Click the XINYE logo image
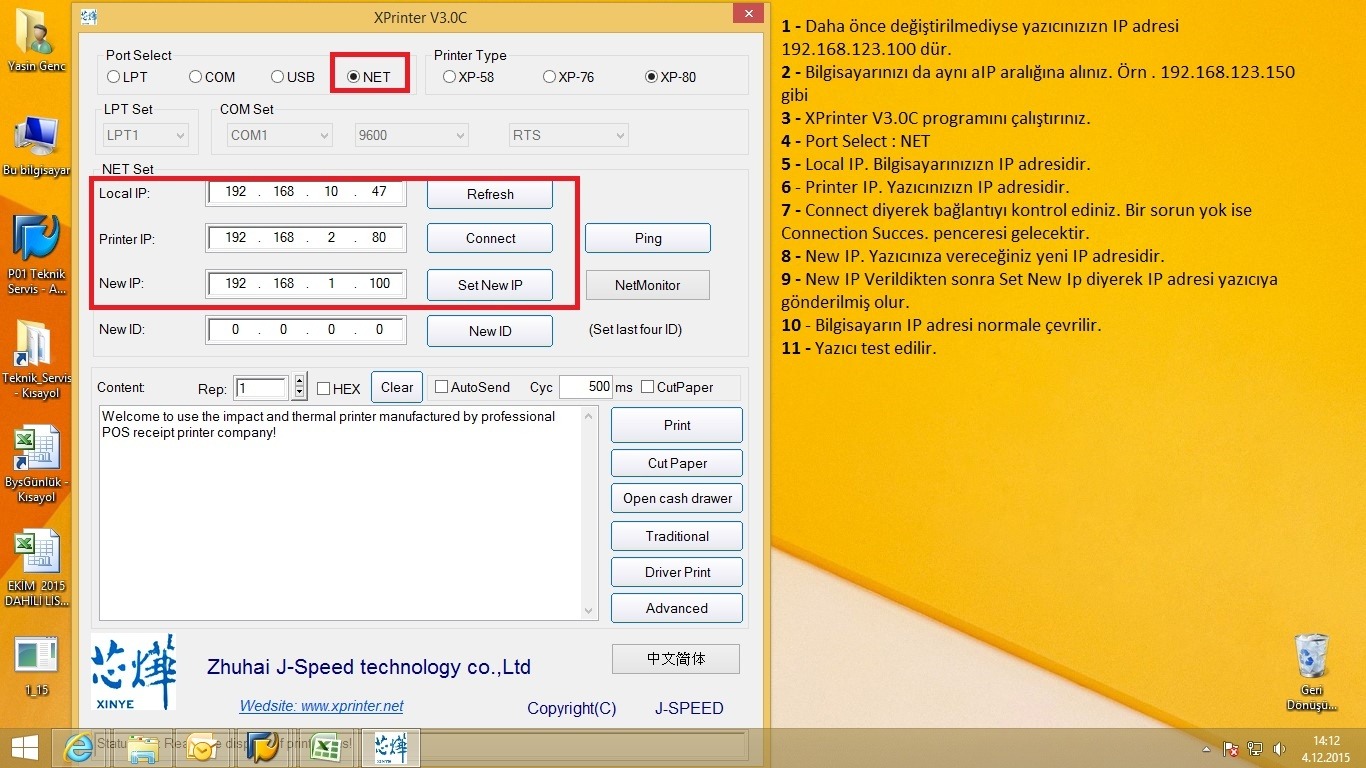Screen dimensions: 1366x768 134,671
